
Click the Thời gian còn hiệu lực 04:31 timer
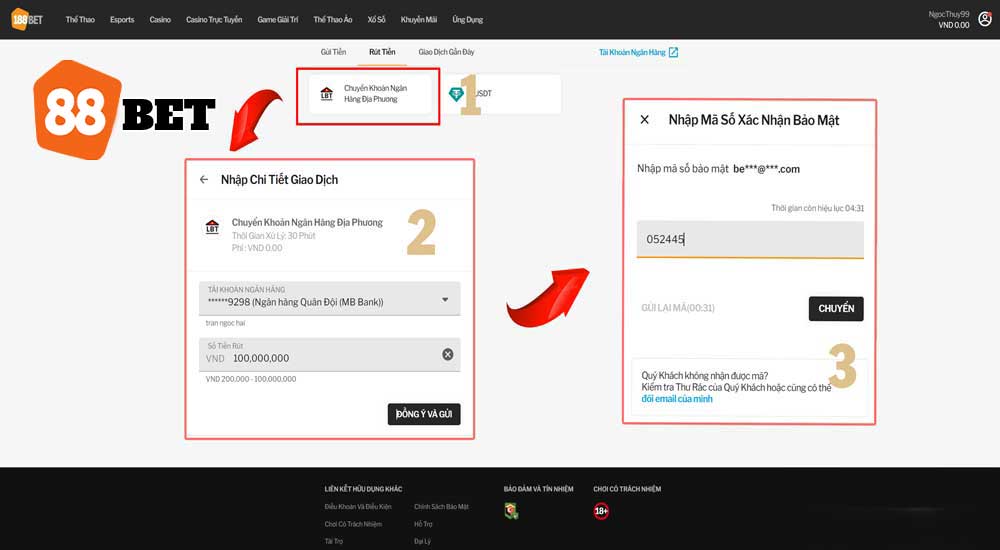[x=818, y=208]
